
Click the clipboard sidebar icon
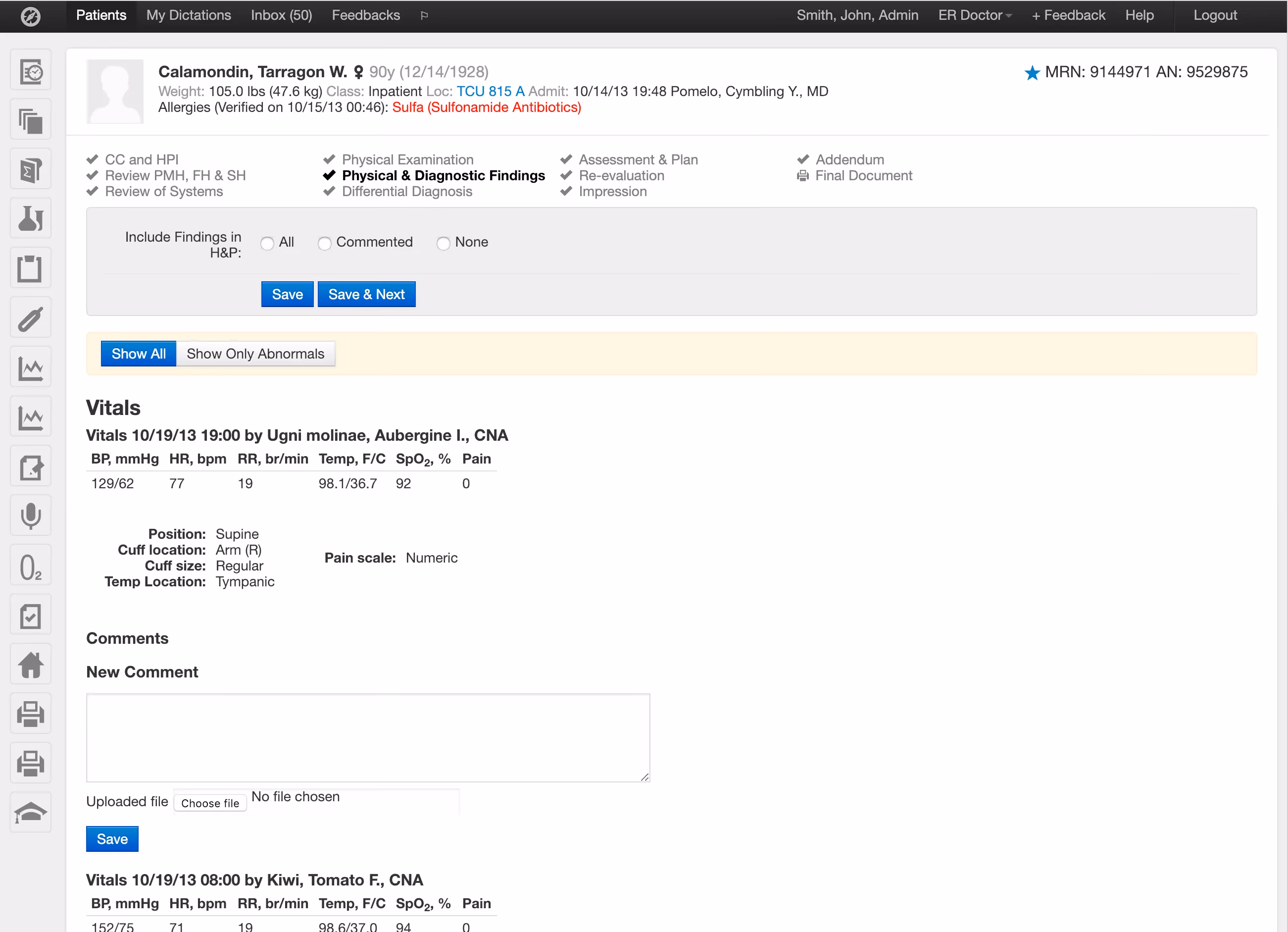[x=31, y=269]
